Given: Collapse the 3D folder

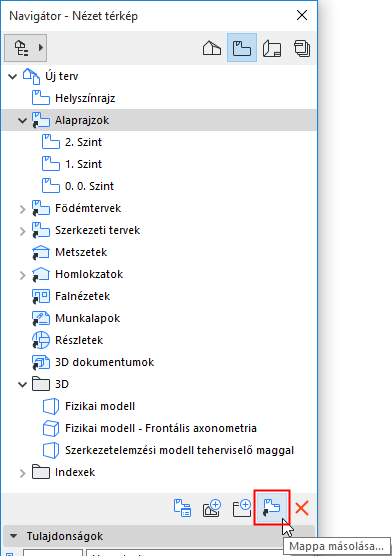Looking at the screenshot, I should pyautogui.click(x=23, y=384).
